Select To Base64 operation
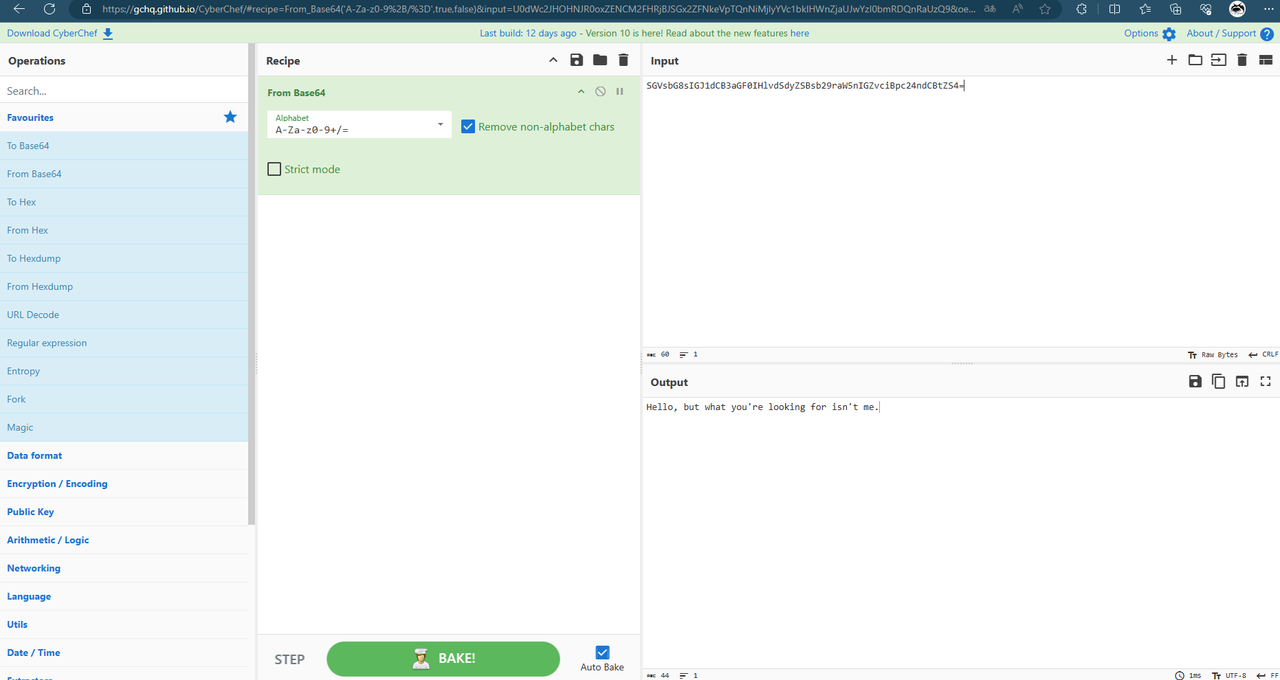 [x=124, y=146]
